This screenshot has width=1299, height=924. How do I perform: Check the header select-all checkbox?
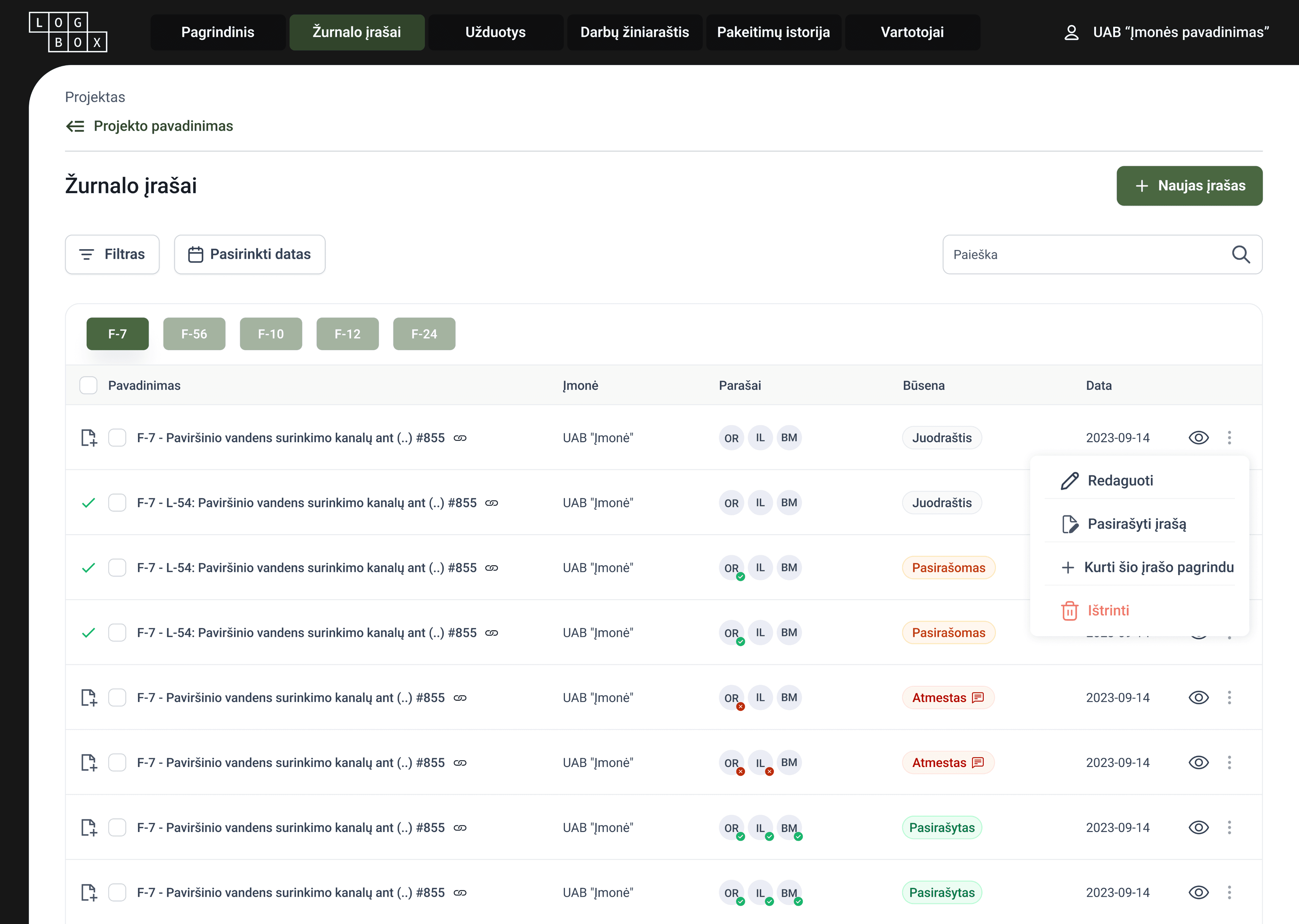pos(89,385)
